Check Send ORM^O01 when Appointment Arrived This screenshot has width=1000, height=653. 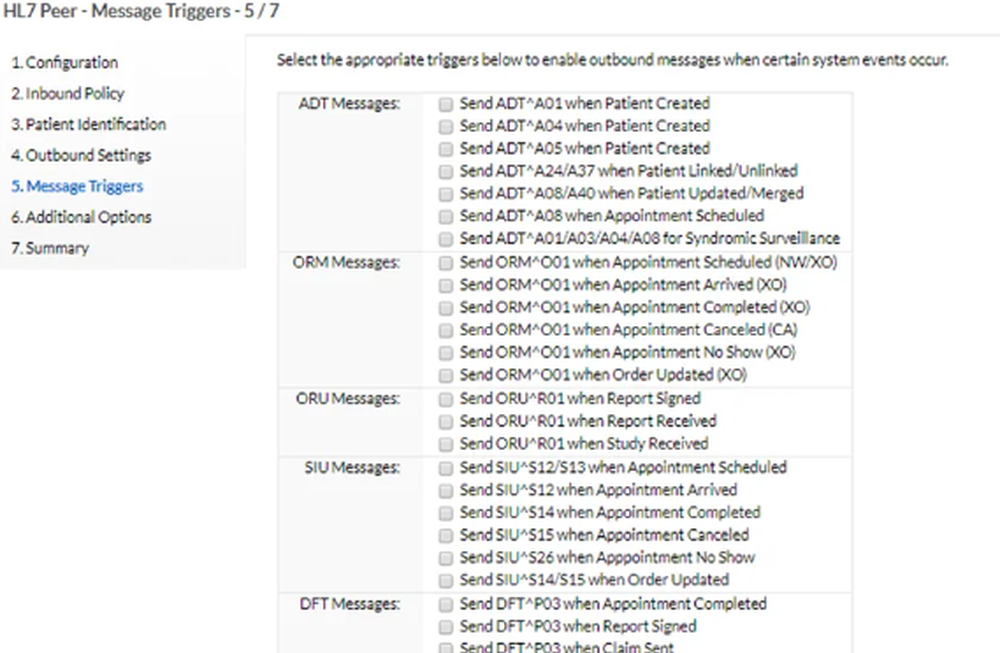[444, 285]
